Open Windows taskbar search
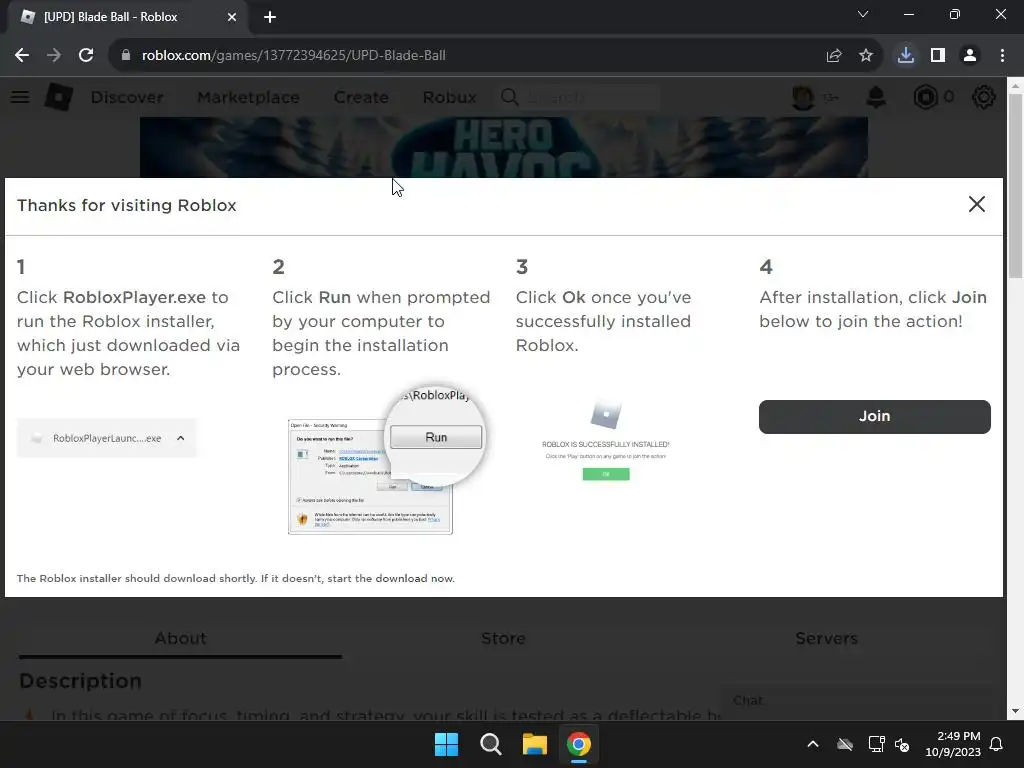 (490, 744)
